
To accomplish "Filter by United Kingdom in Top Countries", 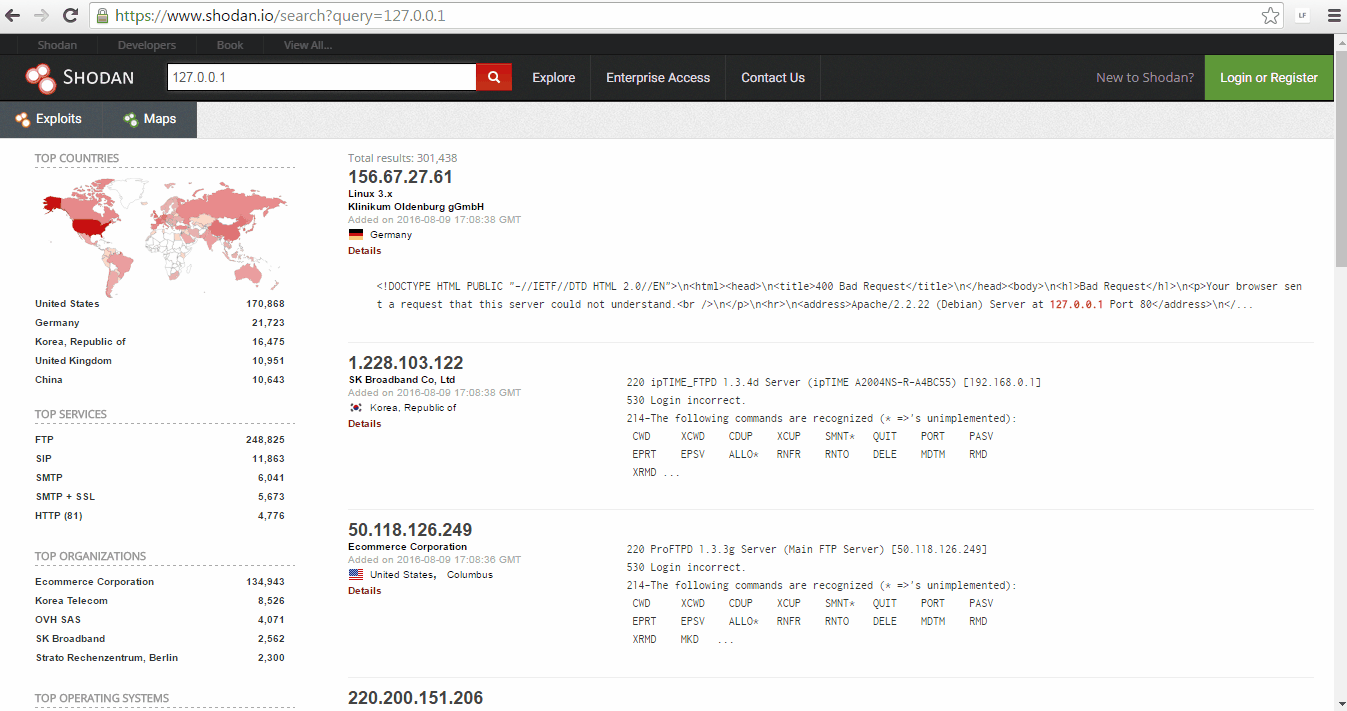I will click(x=73, y=361).
